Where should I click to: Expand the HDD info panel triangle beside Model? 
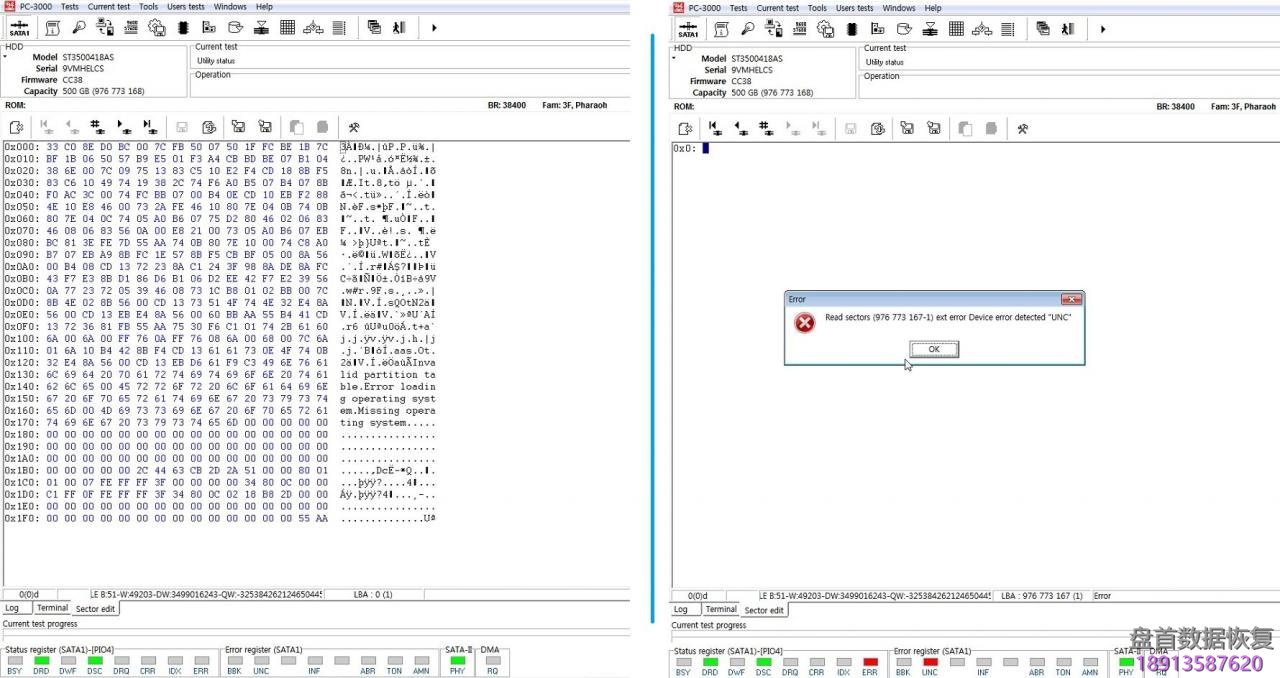pos(7,57)
